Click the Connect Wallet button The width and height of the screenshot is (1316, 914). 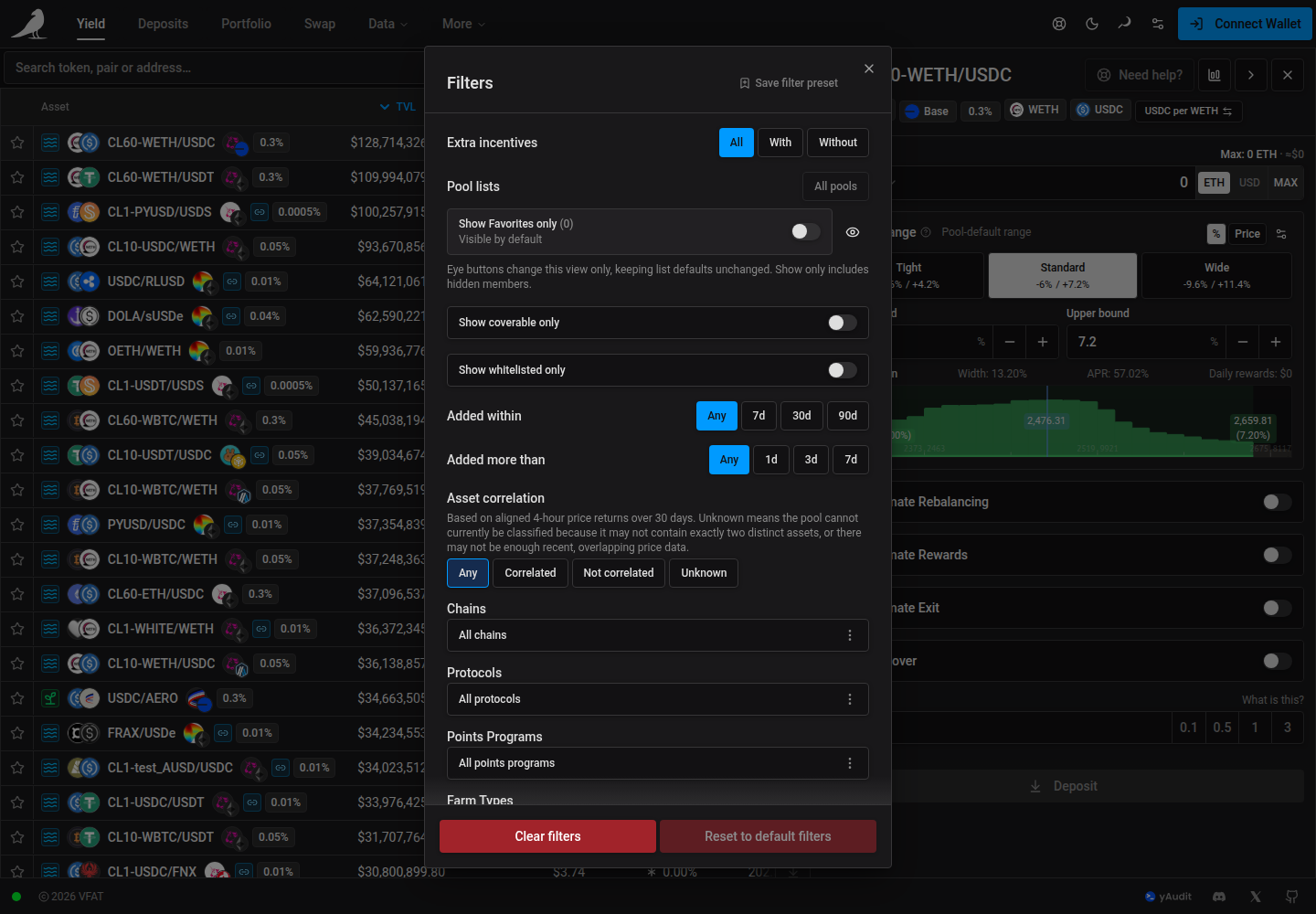[x=1245, y=24]
